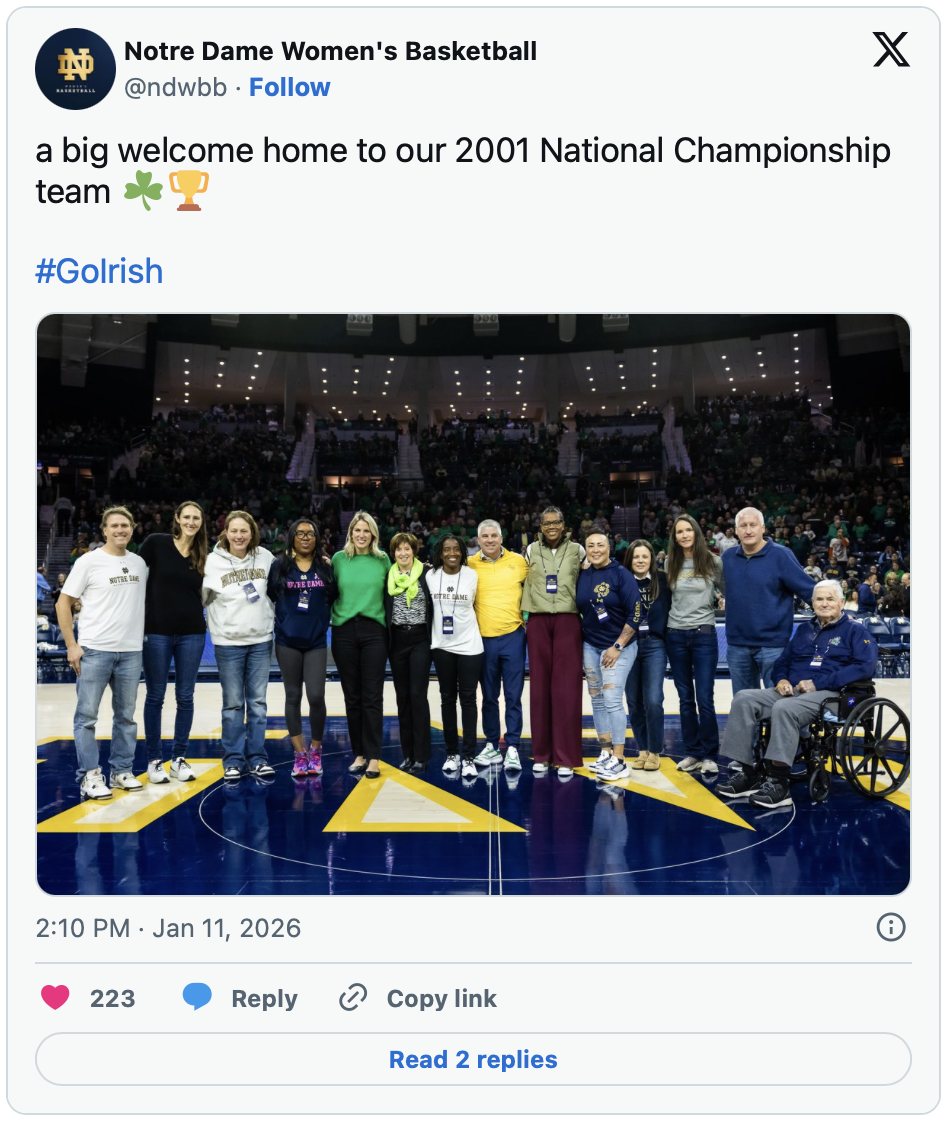Follow the ndwbb account
Screen dimensions: 948x1122
point(289,88)
